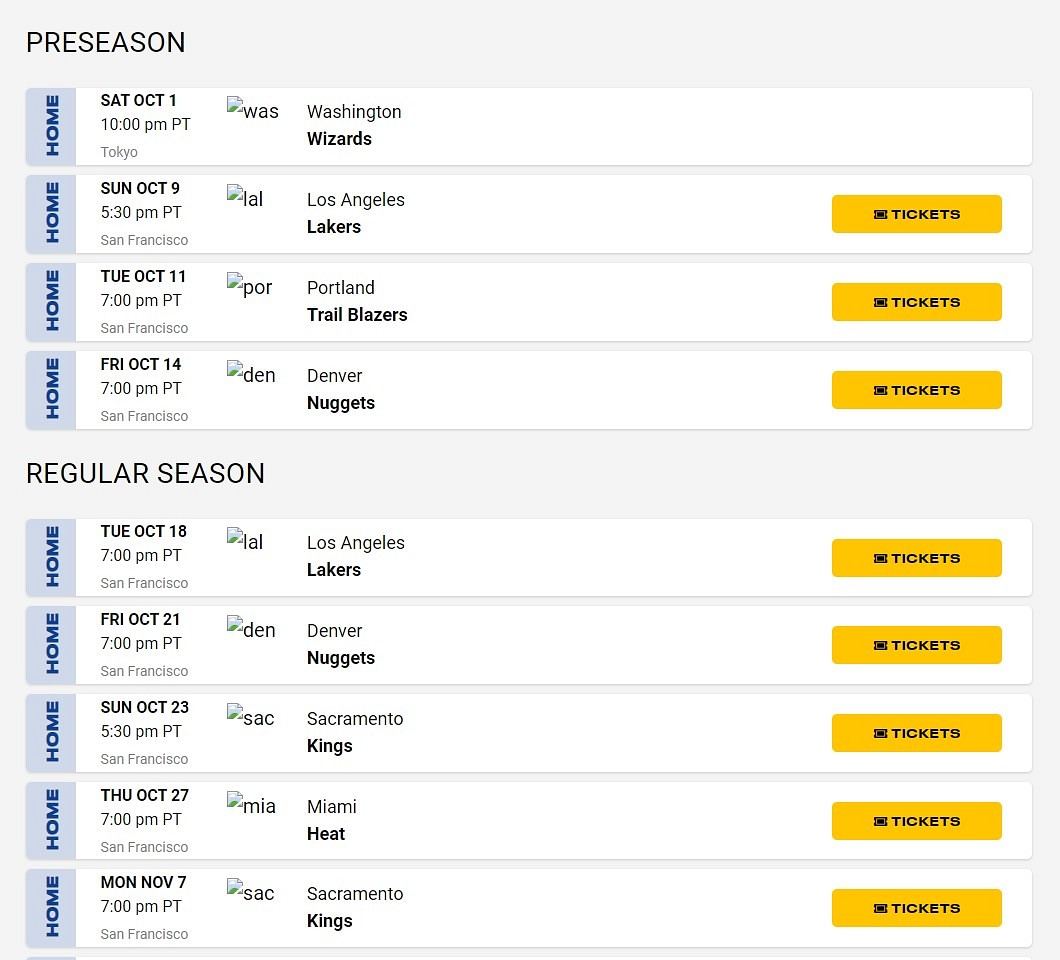Buy tickets for the Oct 9 Lakers game
1060x960 pixels.
(916, 213)
